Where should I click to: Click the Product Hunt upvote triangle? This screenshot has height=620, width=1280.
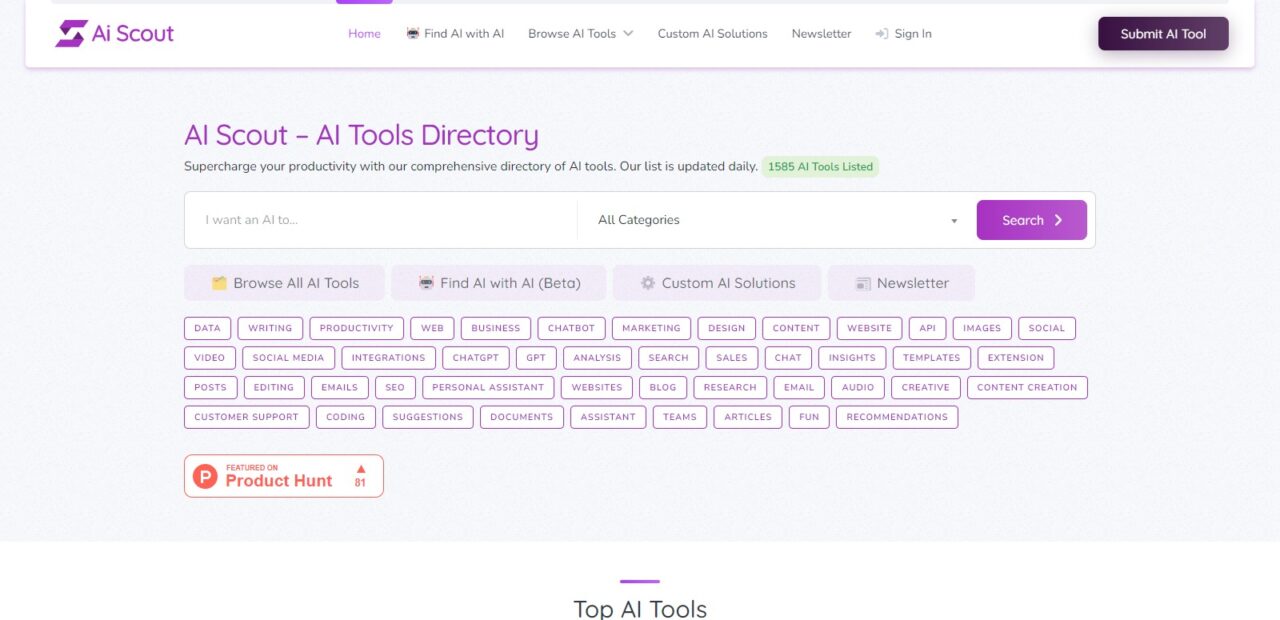point(361,468)
